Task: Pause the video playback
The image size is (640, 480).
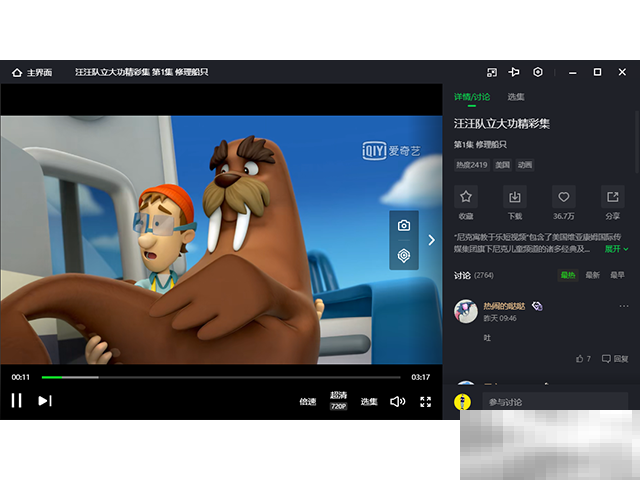Action: (x=17, y=401)
